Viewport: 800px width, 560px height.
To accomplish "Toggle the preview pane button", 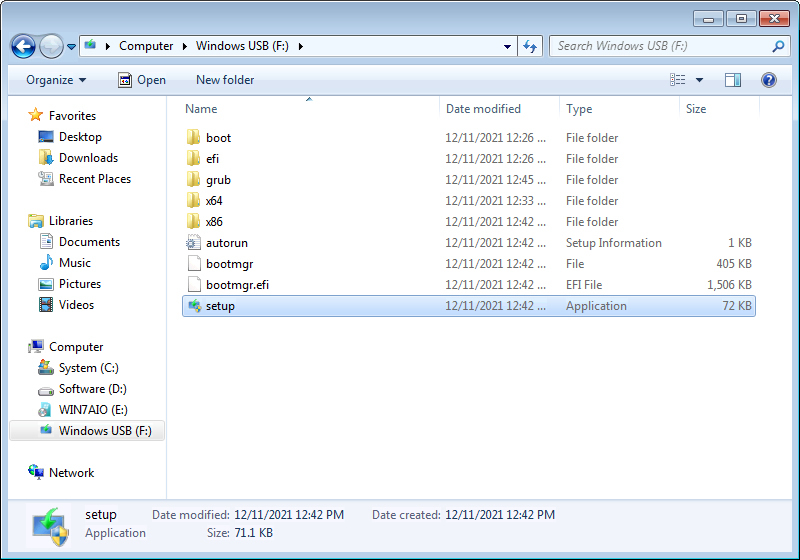I will tap(733, 80).
